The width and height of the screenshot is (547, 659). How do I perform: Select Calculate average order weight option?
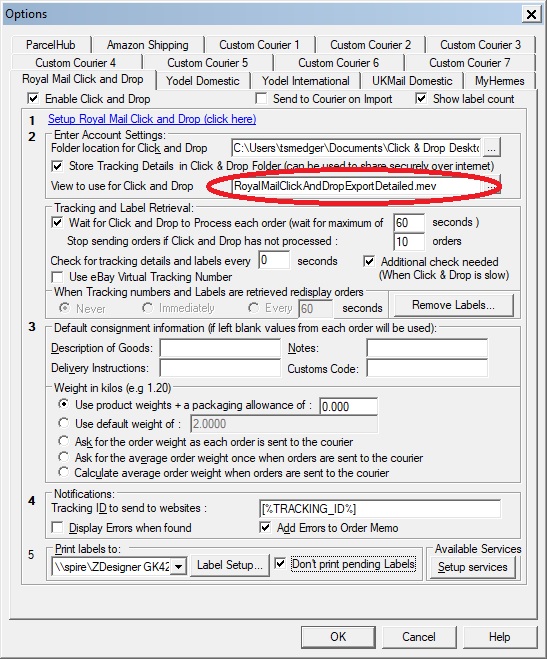(x=63, y=472)
